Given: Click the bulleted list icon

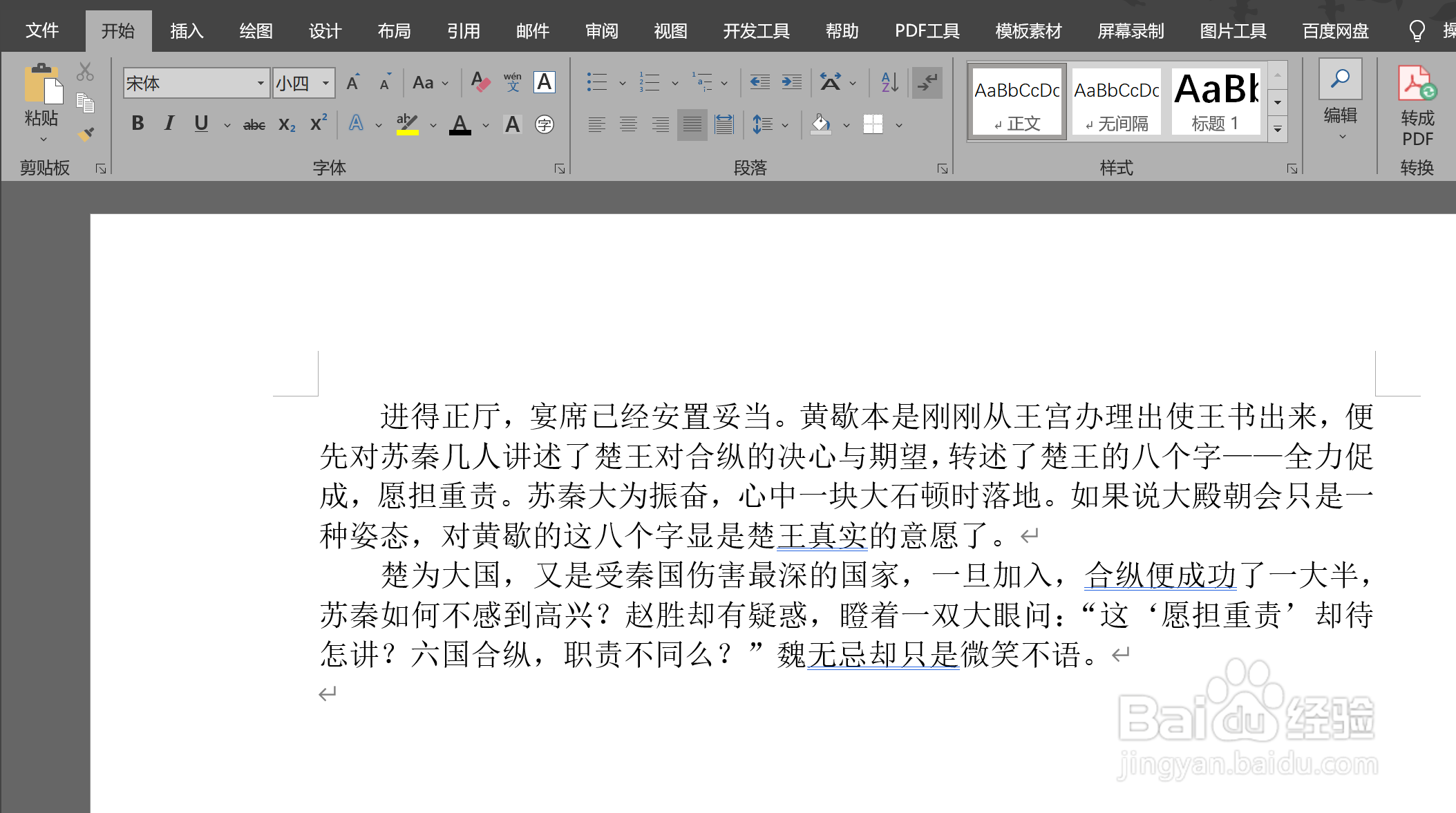Looking at the screenshot, I should pos(596,83).
